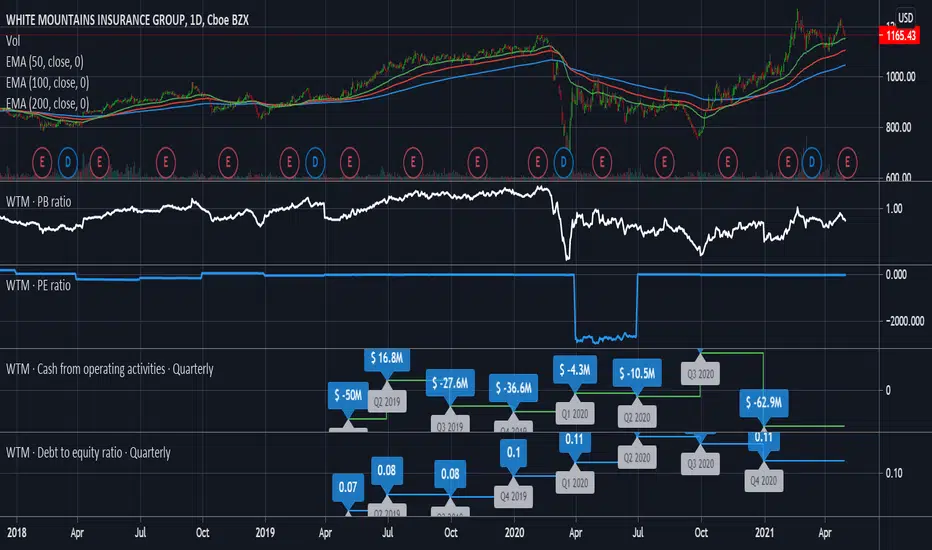This screenshot has height=550, width=932.
Task: Click the Q2 2019 tag in cash flow pane
Action: [387, 402]
